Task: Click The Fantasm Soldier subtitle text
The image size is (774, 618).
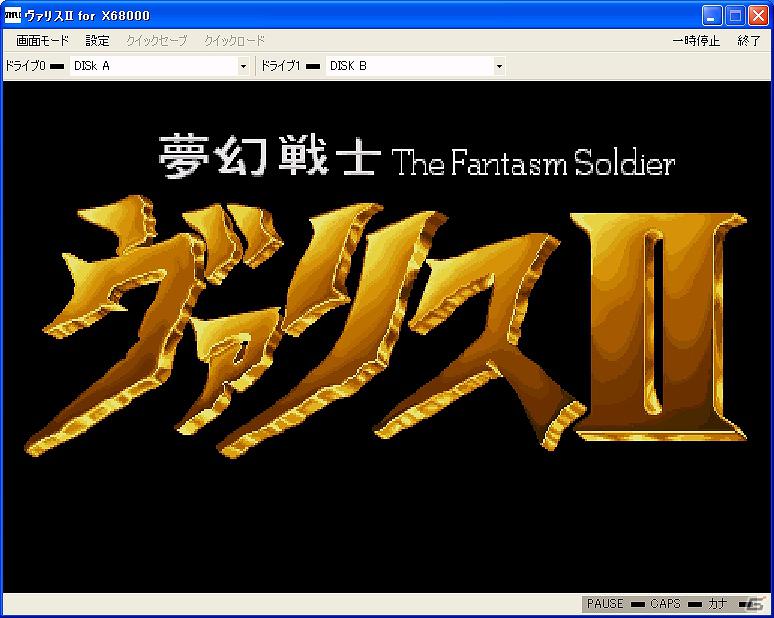Action: pyautogui.click(x=533, y=163)
